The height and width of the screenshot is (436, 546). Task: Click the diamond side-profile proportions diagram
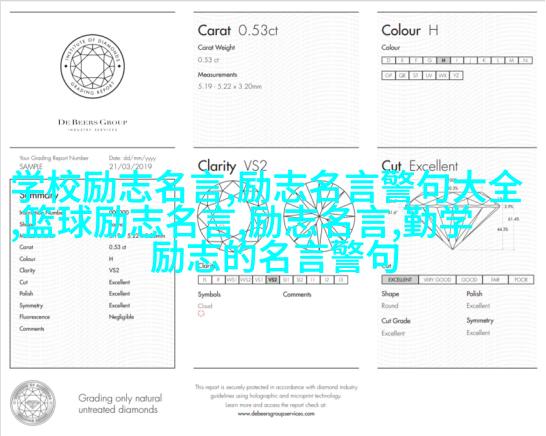click(x=457, y=221)
